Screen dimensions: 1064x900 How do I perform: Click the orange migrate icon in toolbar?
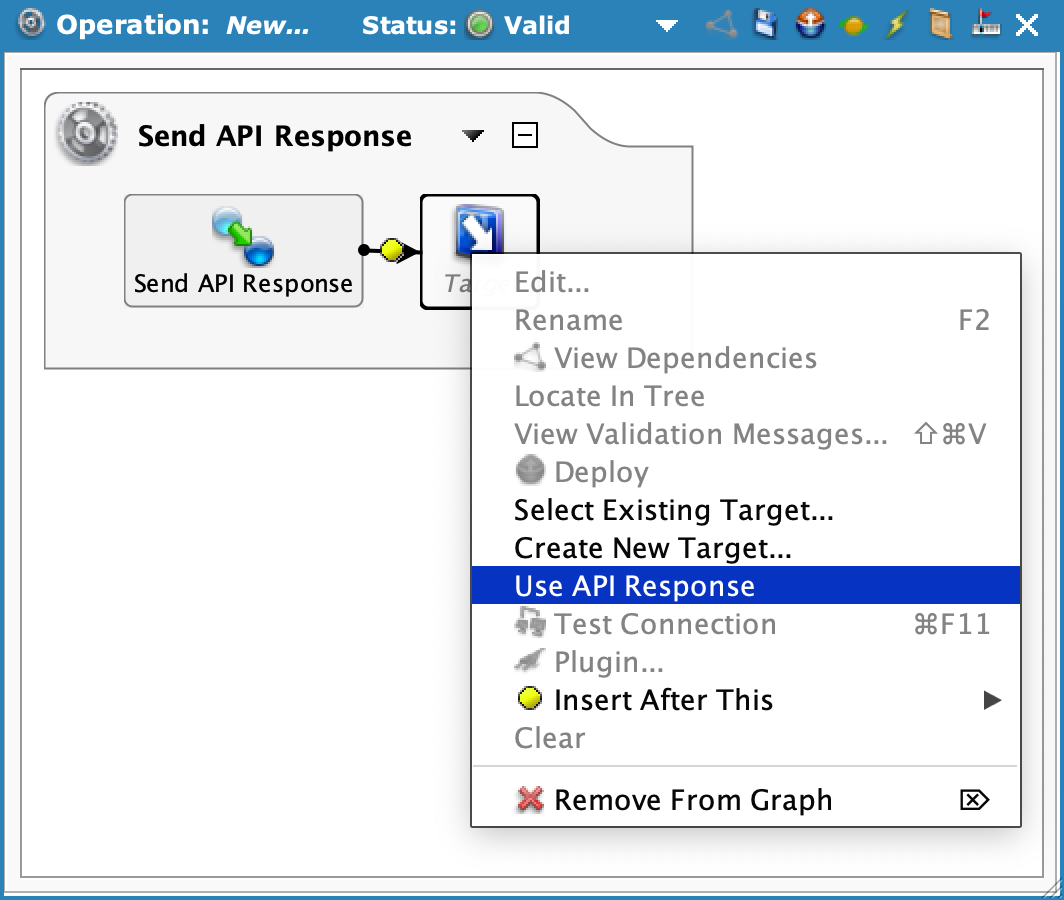coord(853,26)
